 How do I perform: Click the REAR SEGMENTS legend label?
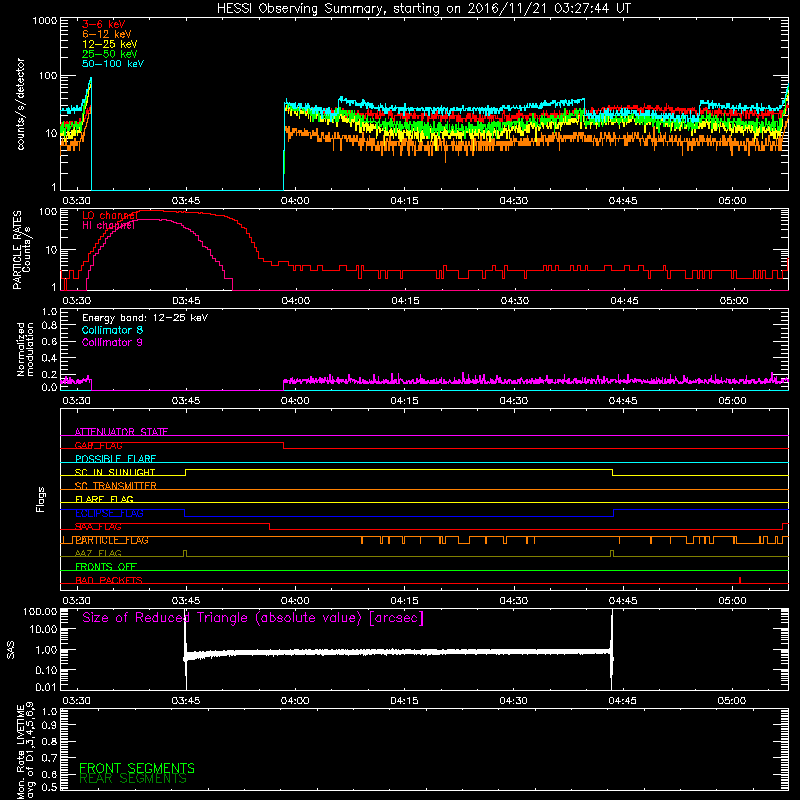[x=133, y=779]
